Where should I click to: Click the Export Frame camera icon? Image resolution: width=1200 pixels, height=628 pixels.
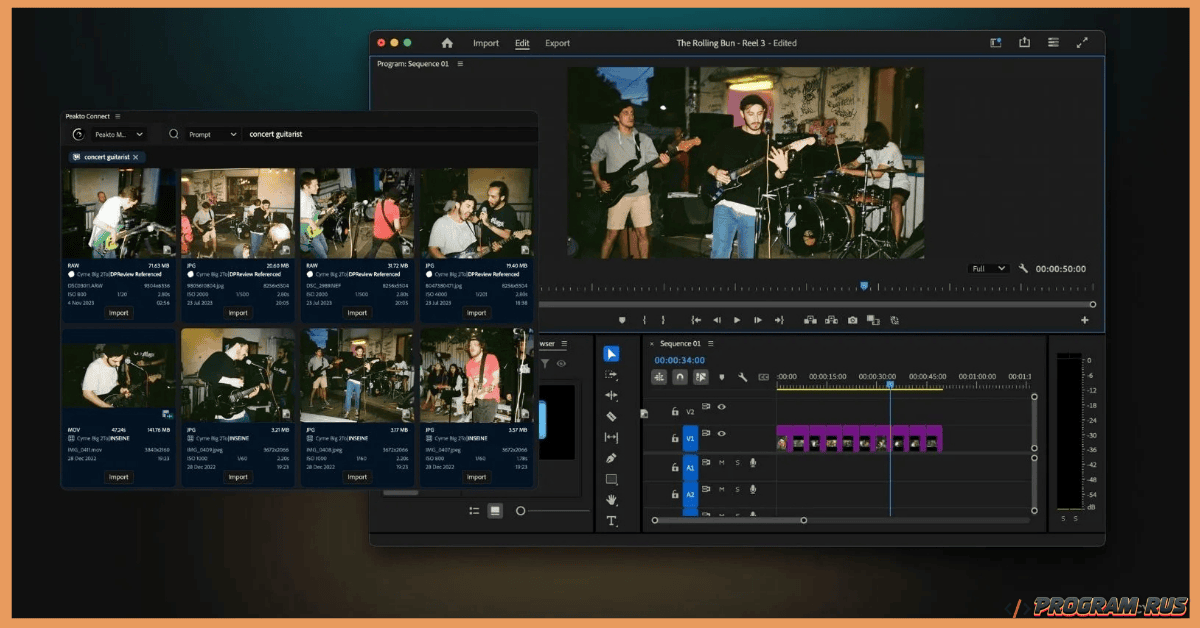coord(852,321)
